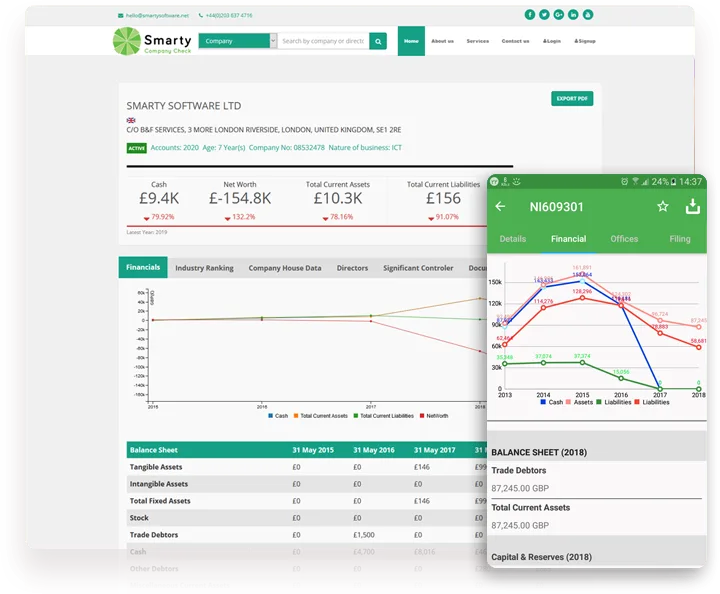The width and height of the screenshot is (720, 594).
Task: Click the phone icon in top bar
Action: click(x=201, y=16)
